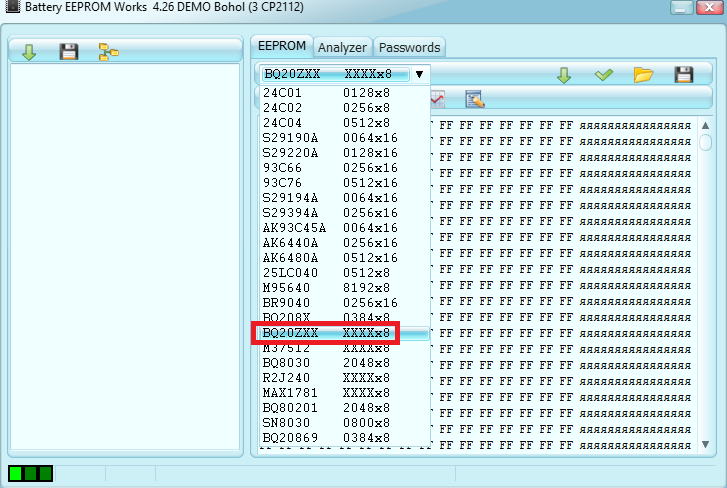The width and height of the screenshot is (727, 488).
Task: Switch to the Analyzer tab
Action: coord(342,47)
